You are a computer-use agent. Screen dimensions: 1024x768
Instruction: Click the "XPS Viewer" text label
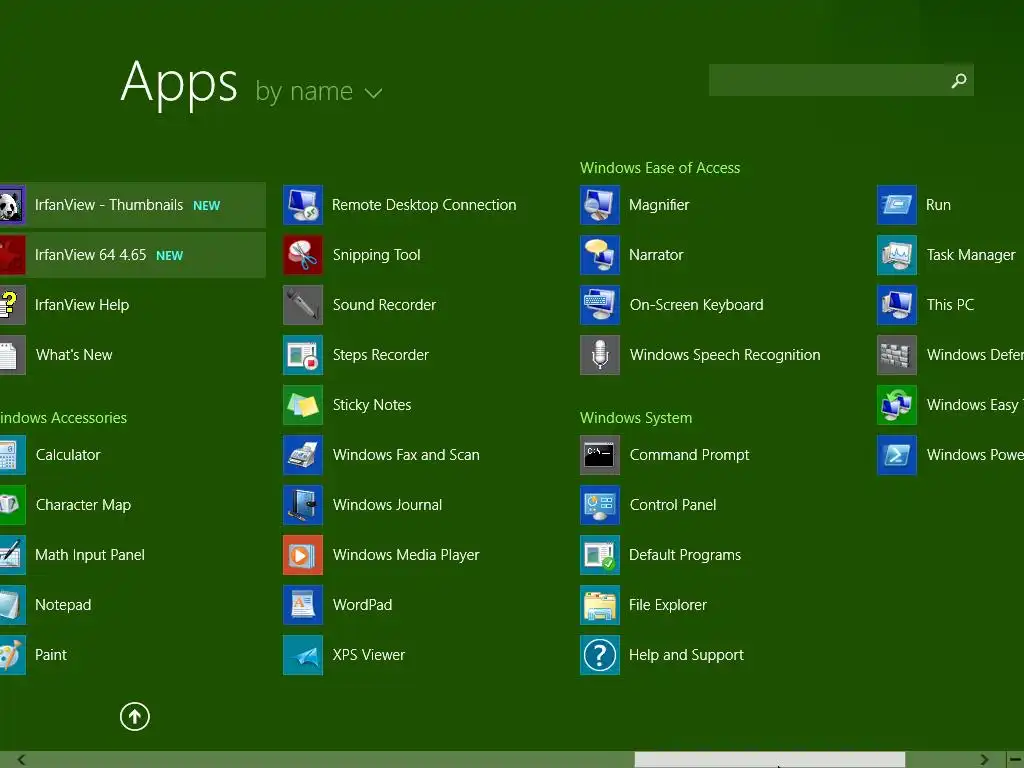(x=368, y=655)
